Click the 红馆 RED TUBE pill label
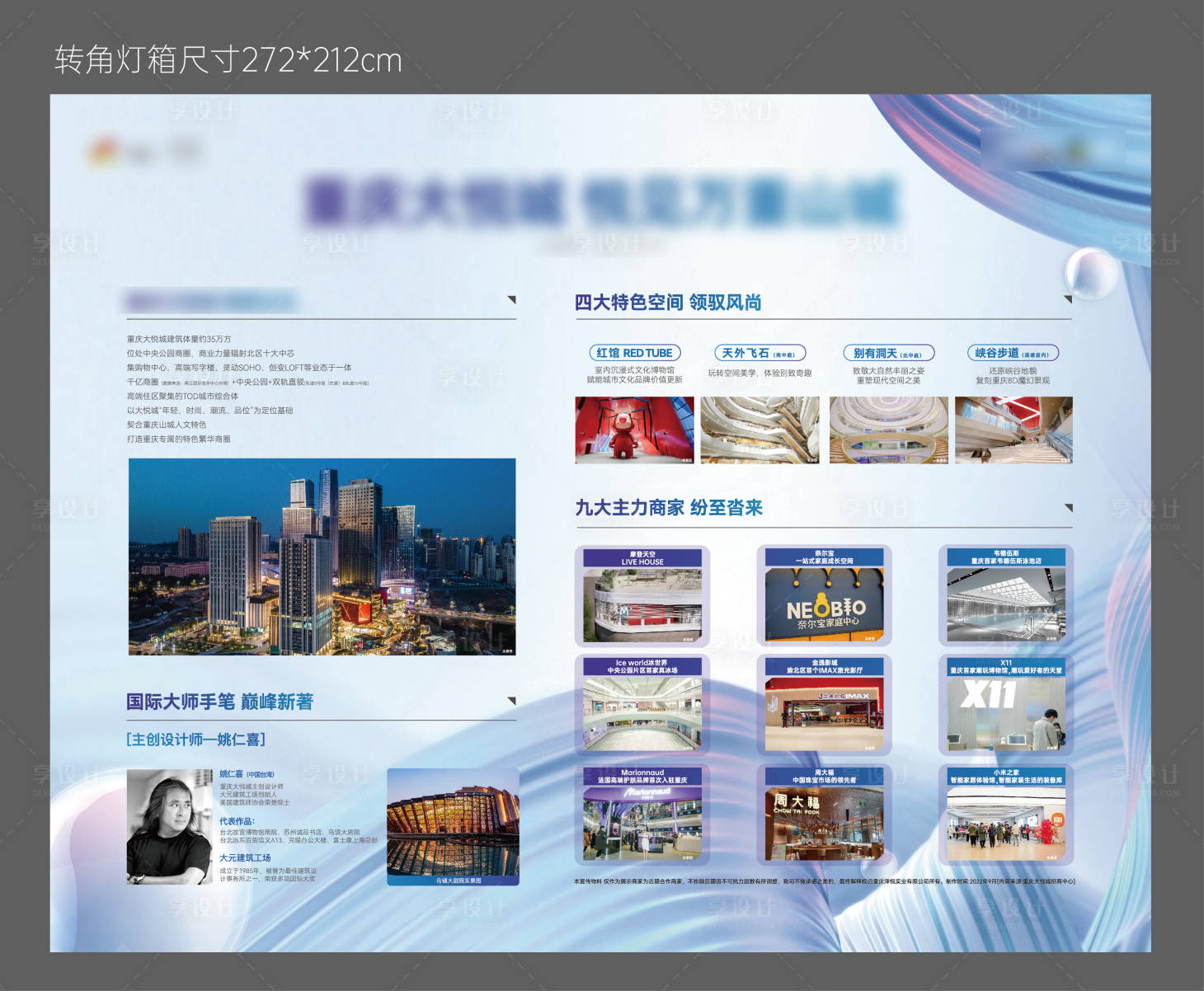Screen dimensions: 1204x991 coord(635,353)
